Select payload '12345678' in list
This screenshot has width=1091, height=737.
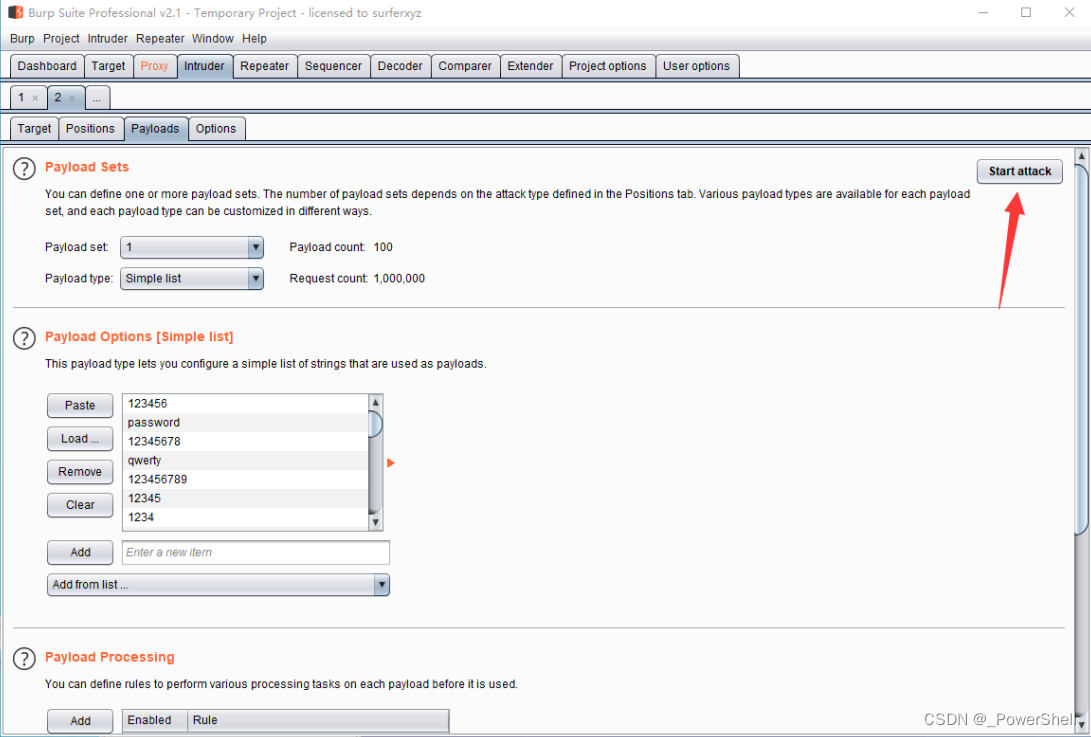(245, 441)
